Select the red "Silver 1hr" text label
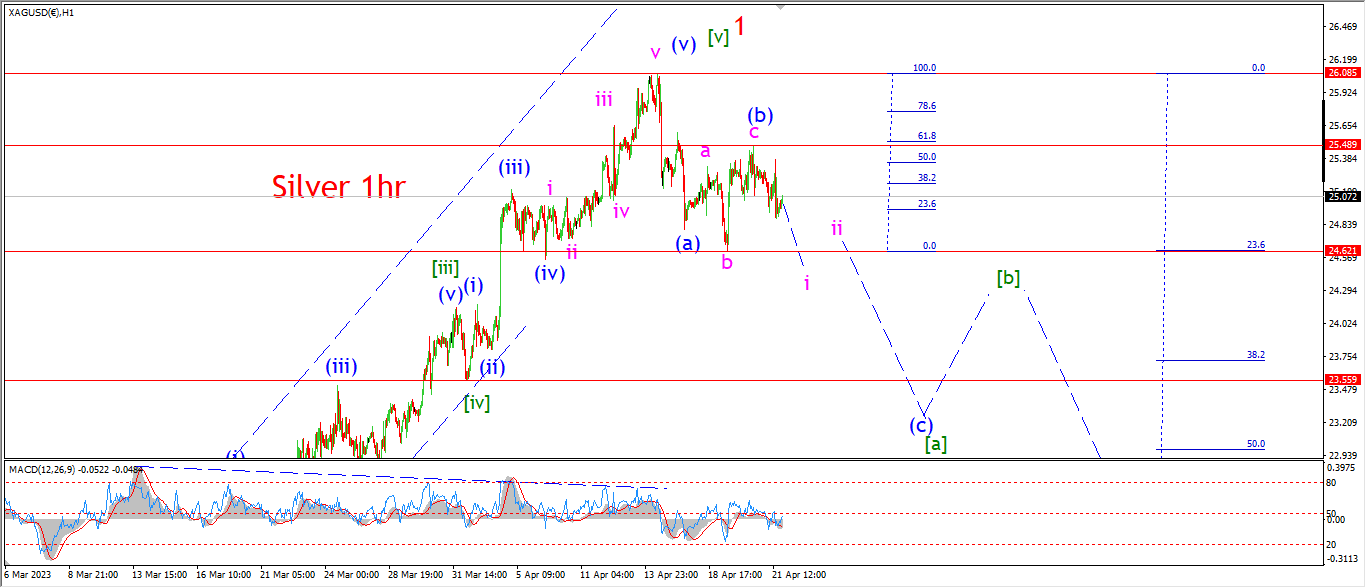 [x=337, y=187]
